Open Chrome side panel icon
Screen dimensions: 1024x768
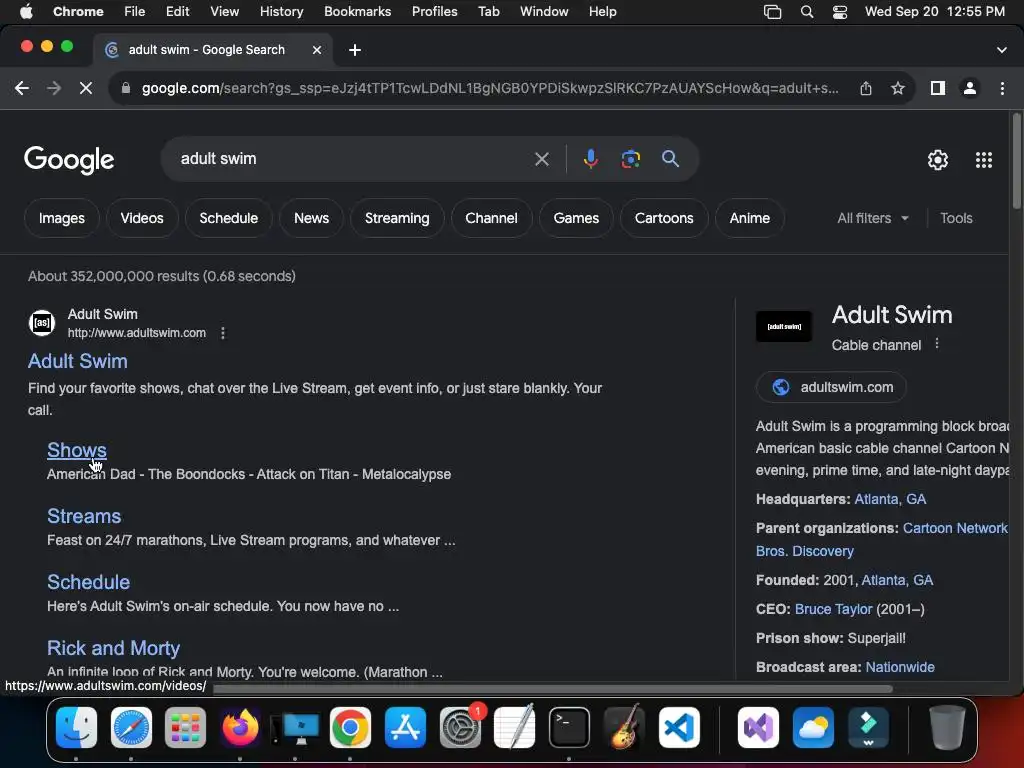(938, 88)
